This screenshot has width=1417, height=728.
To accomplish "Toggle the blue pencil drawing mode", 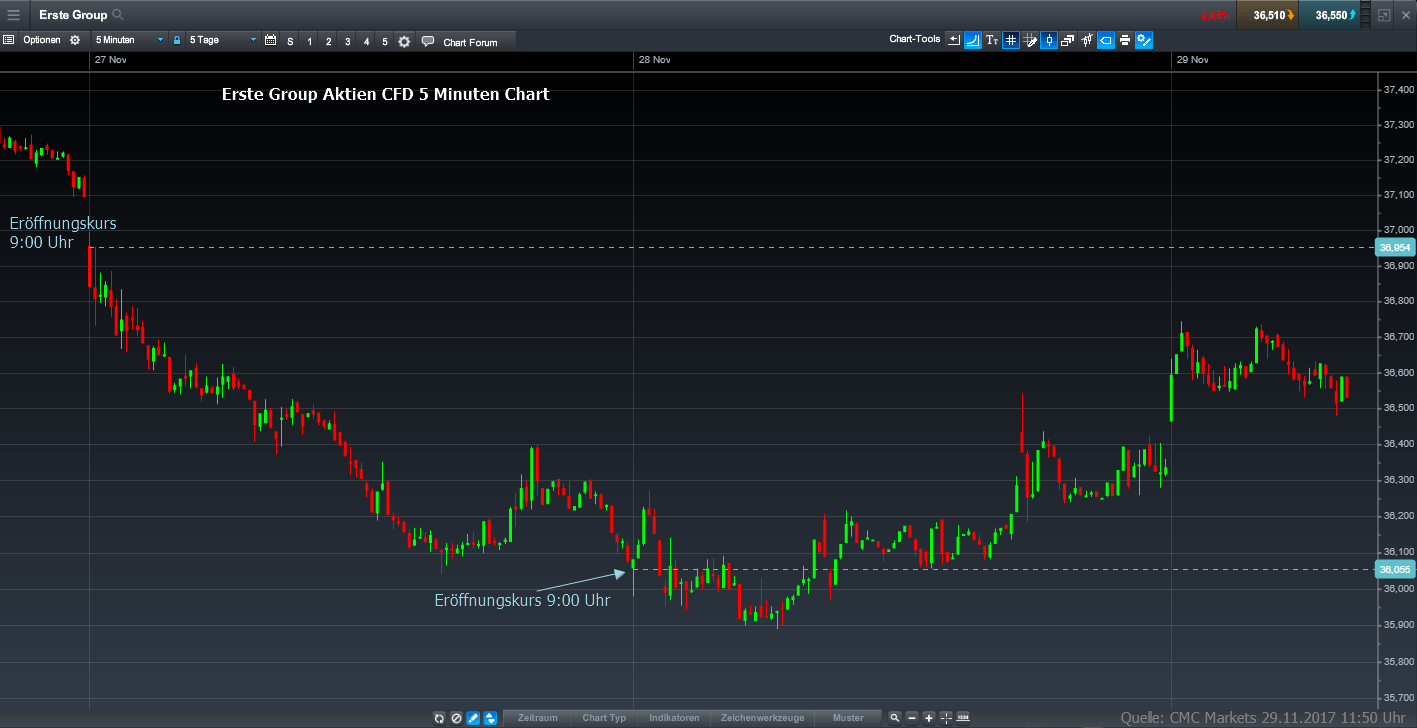I will 473,718.
